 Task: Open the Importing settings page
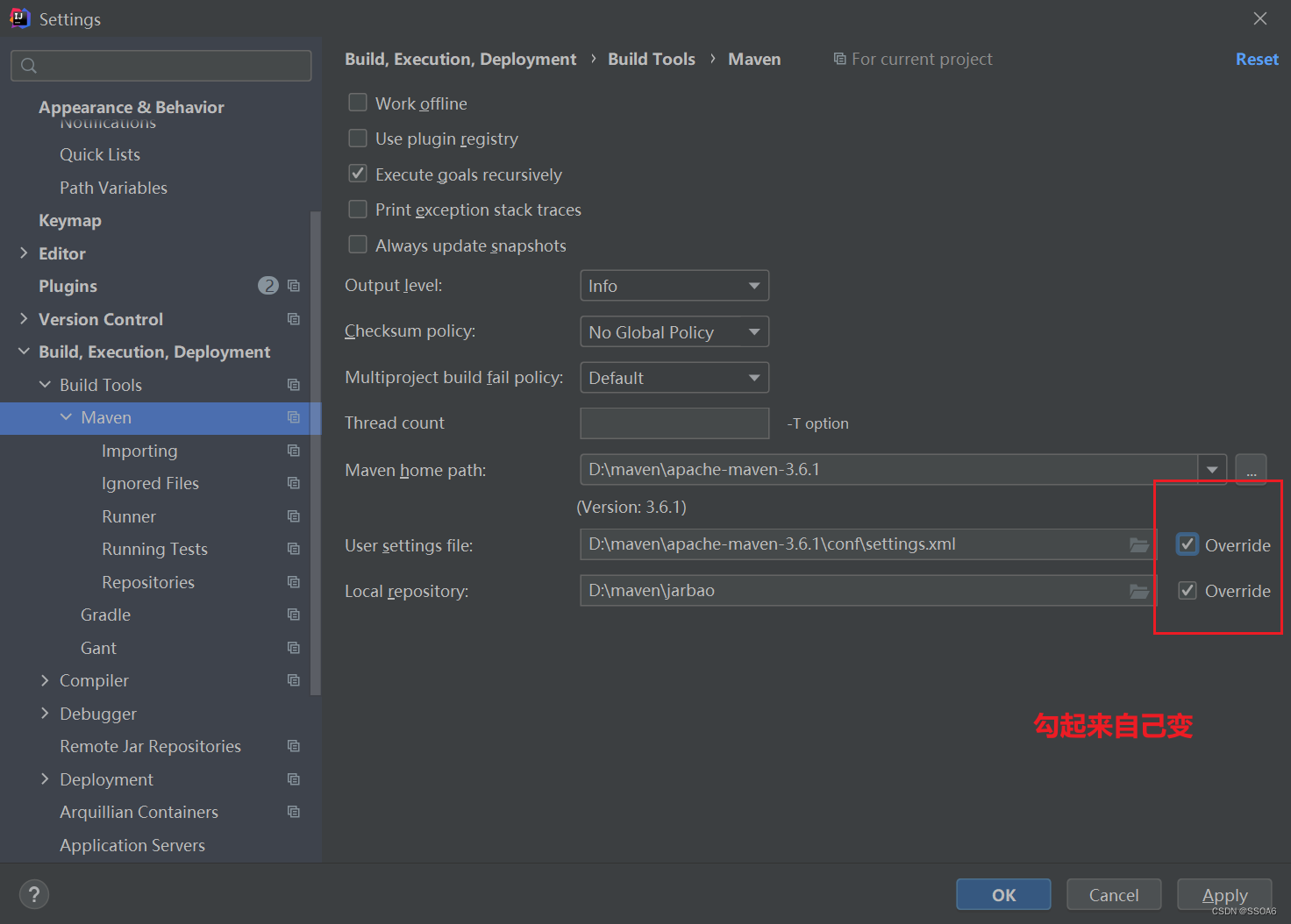point(139,451)
